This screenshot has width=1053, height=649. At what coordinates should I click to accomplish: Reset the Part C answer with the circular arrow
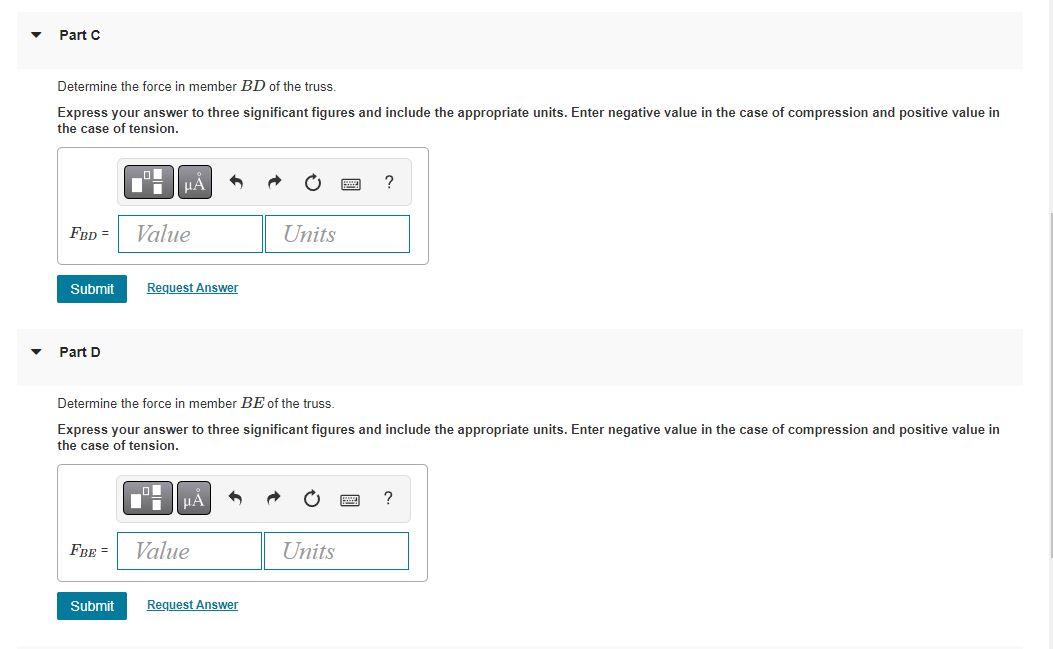point(312,182)
